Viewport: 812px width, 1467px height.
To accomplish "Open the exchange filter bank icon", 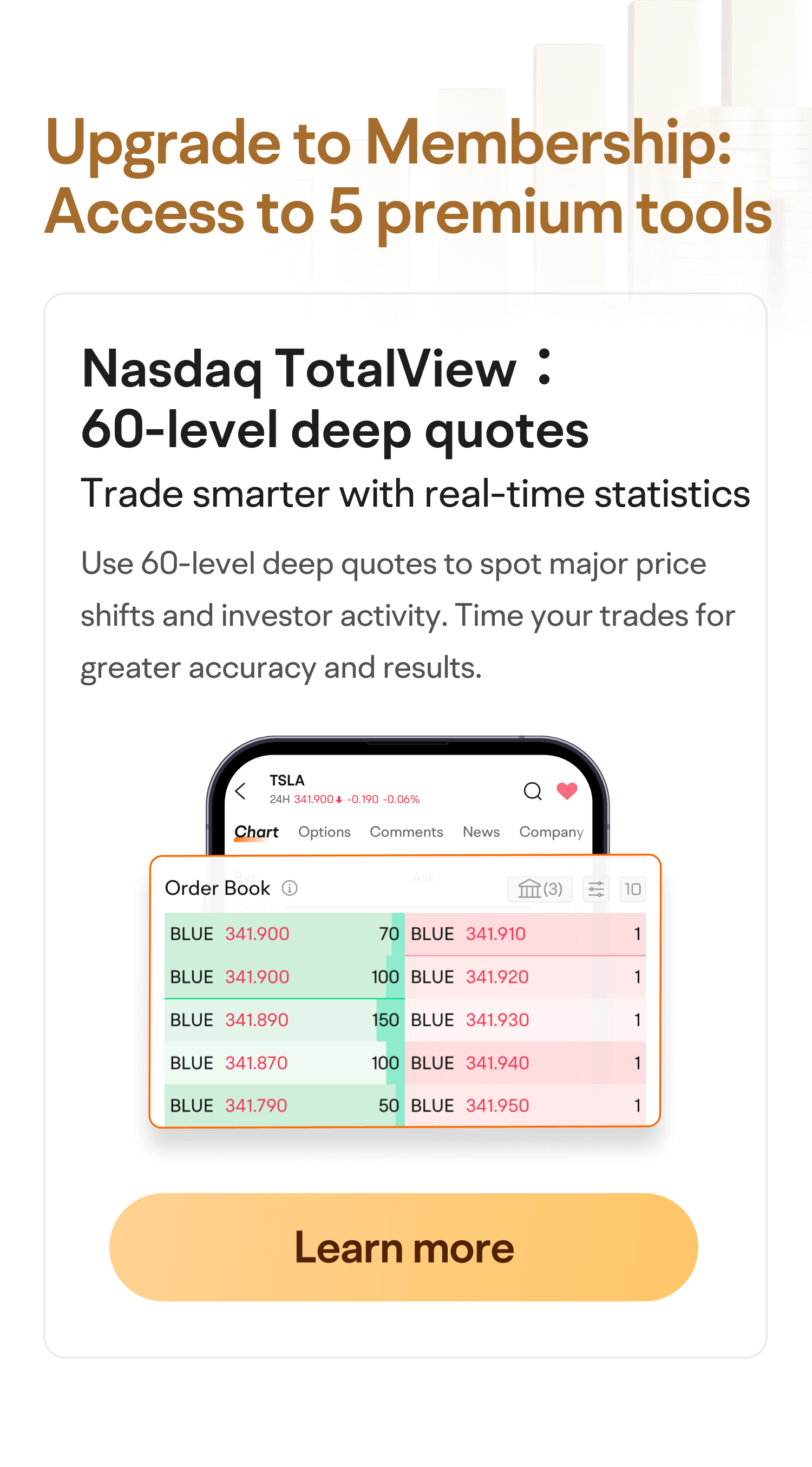I will [539, 889].
